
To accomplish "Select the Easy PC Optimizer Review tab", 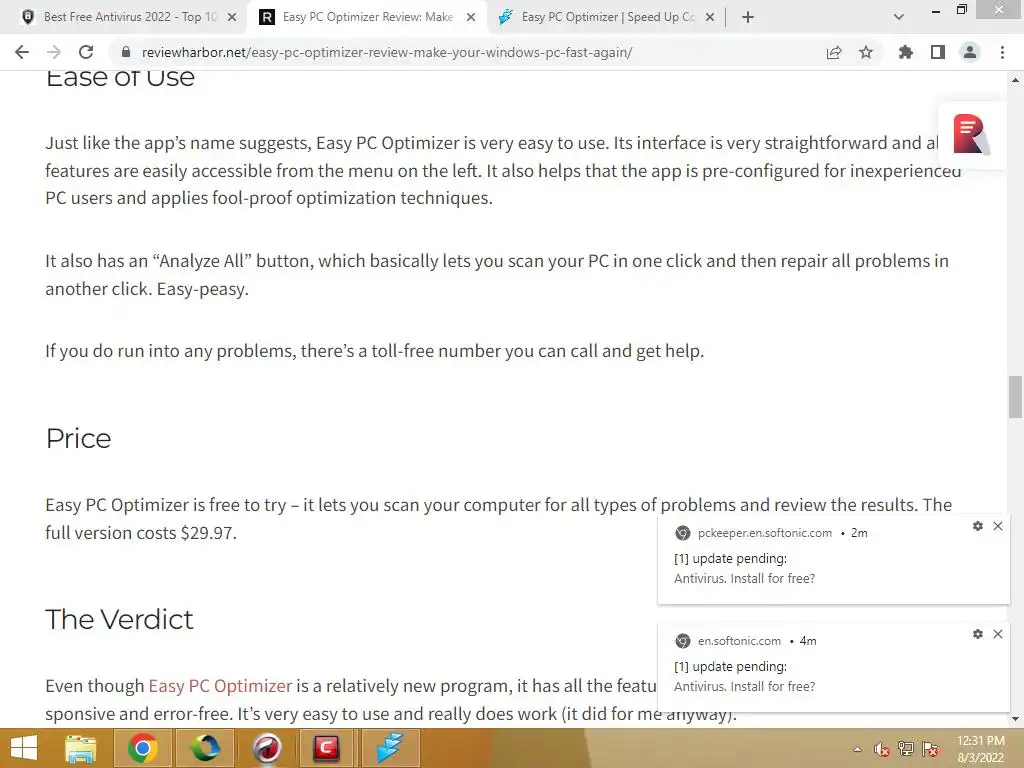I will pyautogui.click(x=367, y=17).
